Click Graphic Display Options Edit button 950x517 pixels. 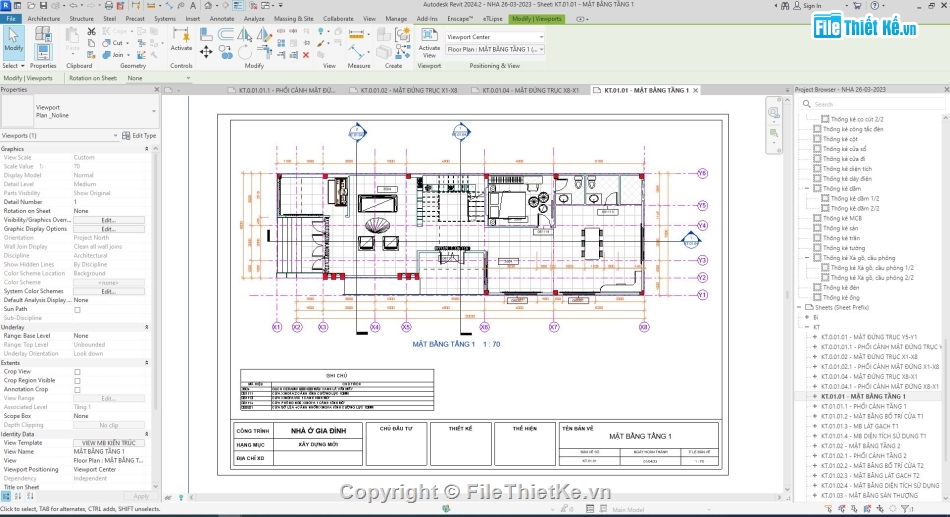[108, 230]
